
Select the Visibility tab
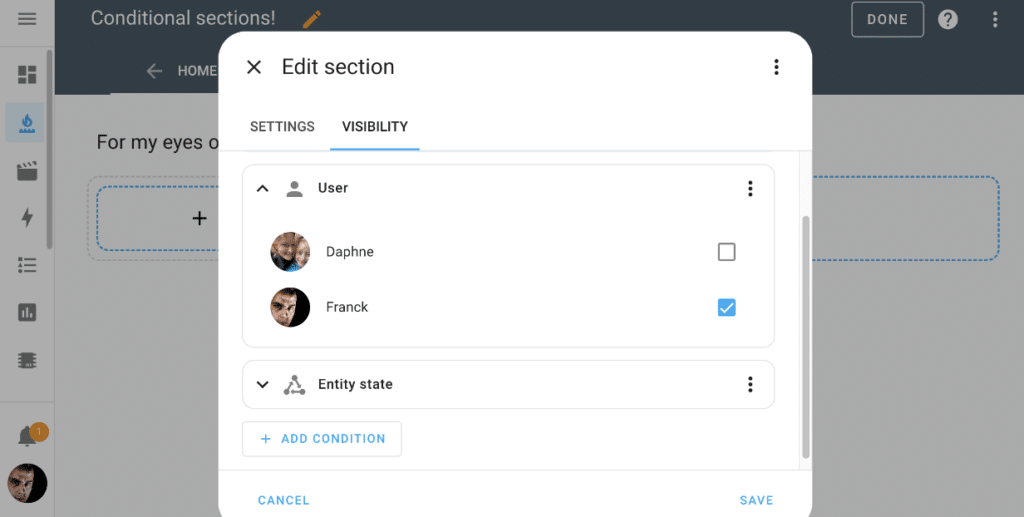point(375,127)
